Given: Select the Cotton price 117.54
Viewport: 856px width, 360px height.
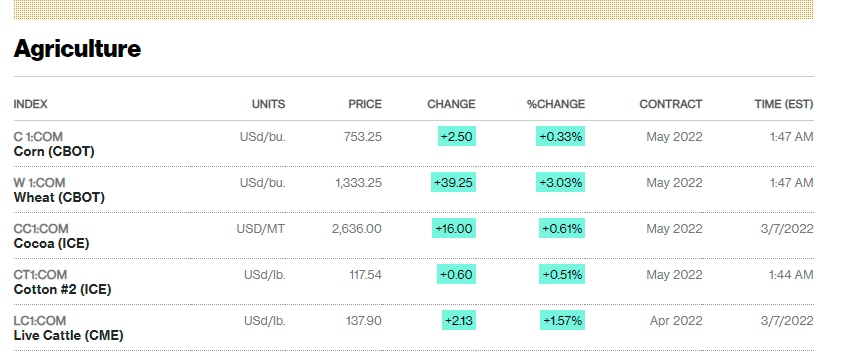Looking at the screenshot, I should click(366, 274).
